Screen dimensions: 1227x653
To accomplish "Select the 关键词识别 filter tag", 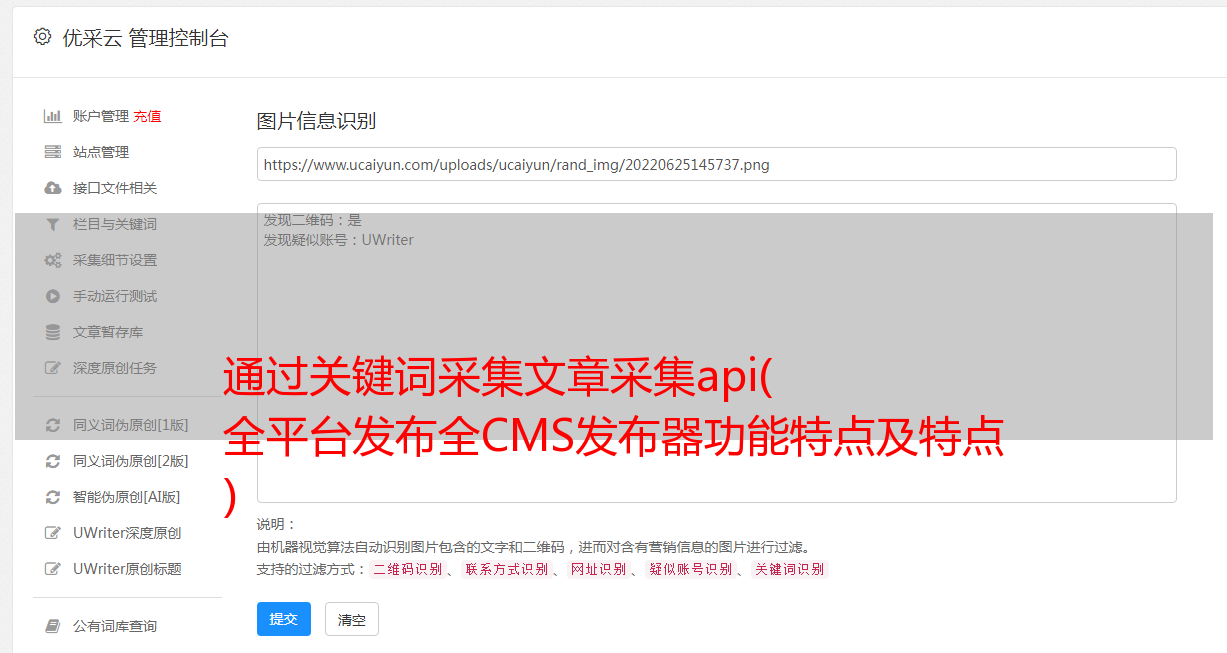I will tap(790, 569).
